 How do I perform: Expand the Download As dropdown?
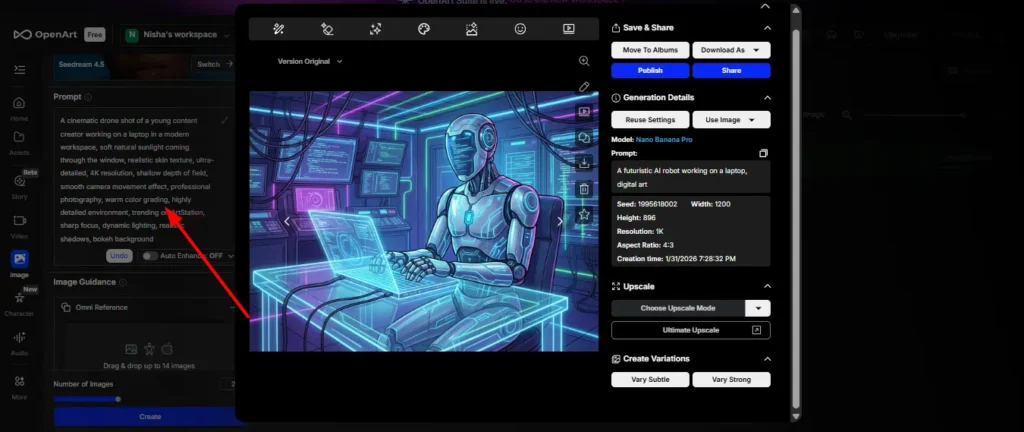click(x=731, y=50)
